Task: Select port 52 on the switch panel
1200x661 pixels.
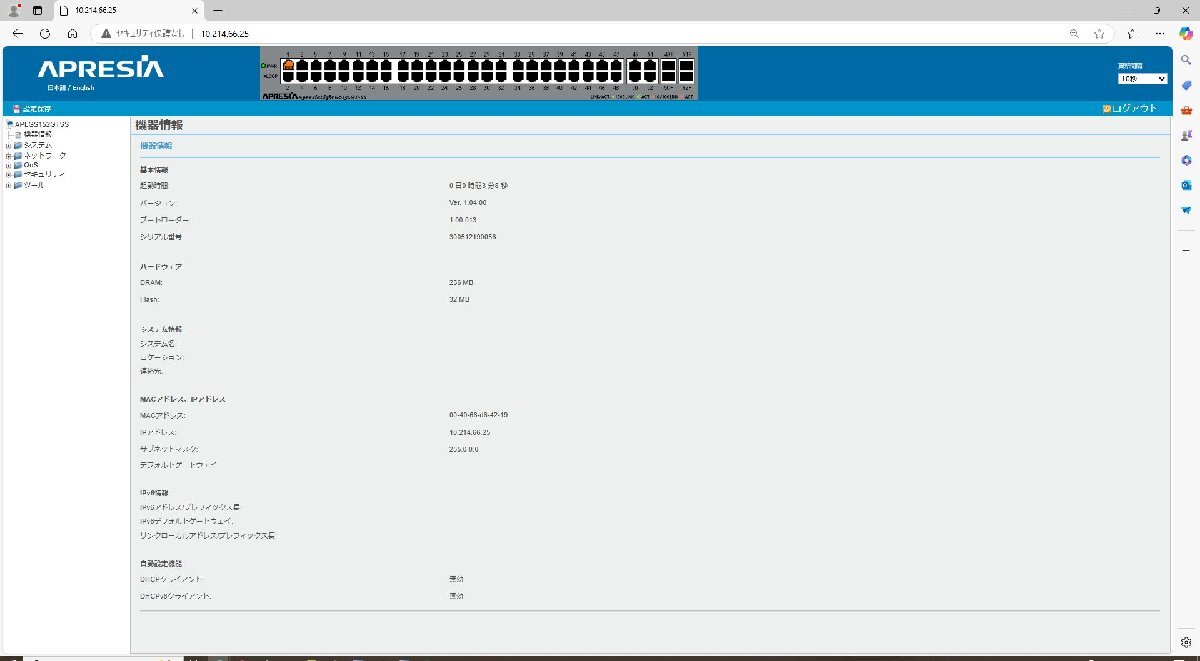Action: coord(651,76)
